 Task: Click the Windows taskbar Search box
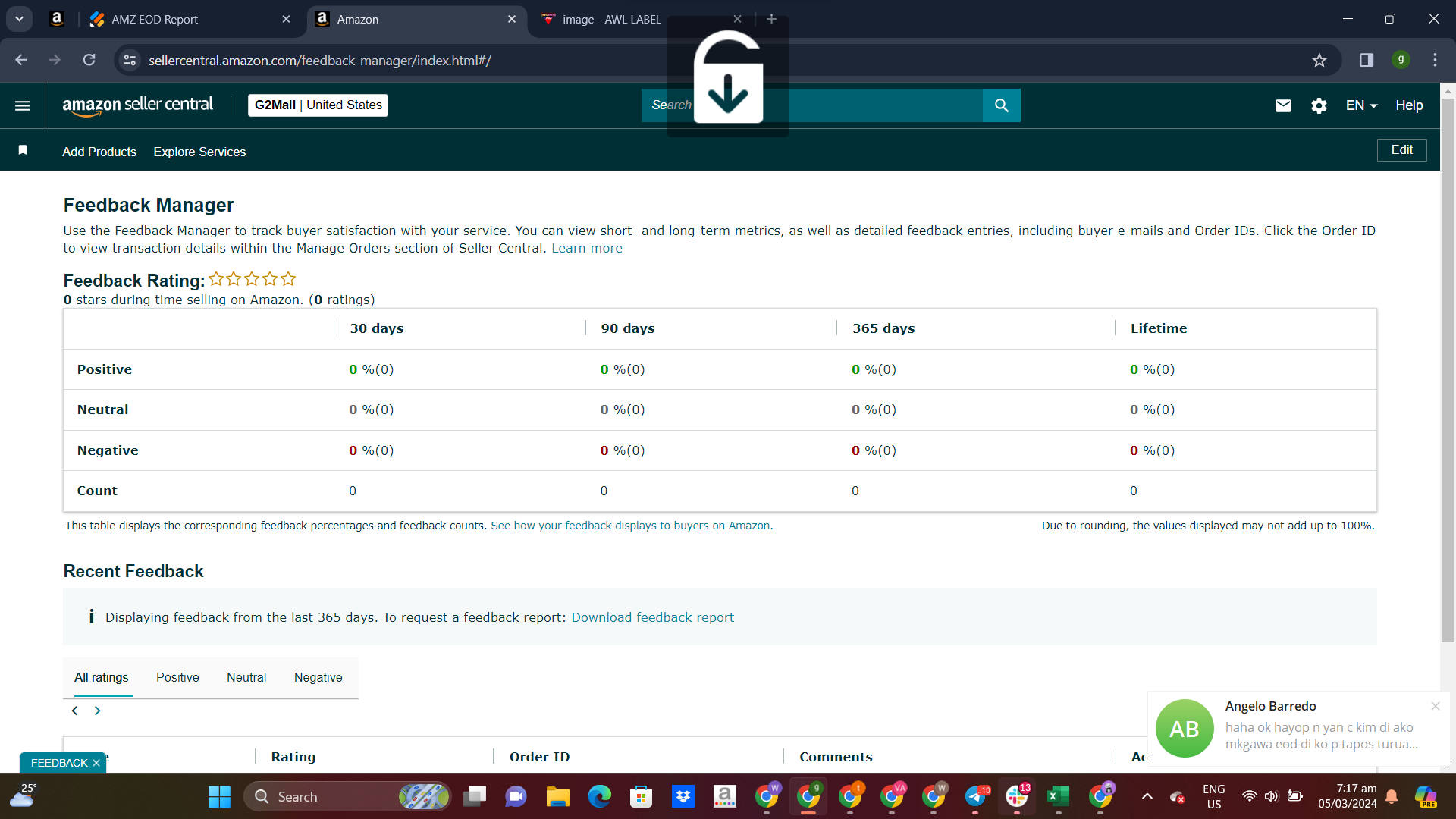click(x=347, y=796)
